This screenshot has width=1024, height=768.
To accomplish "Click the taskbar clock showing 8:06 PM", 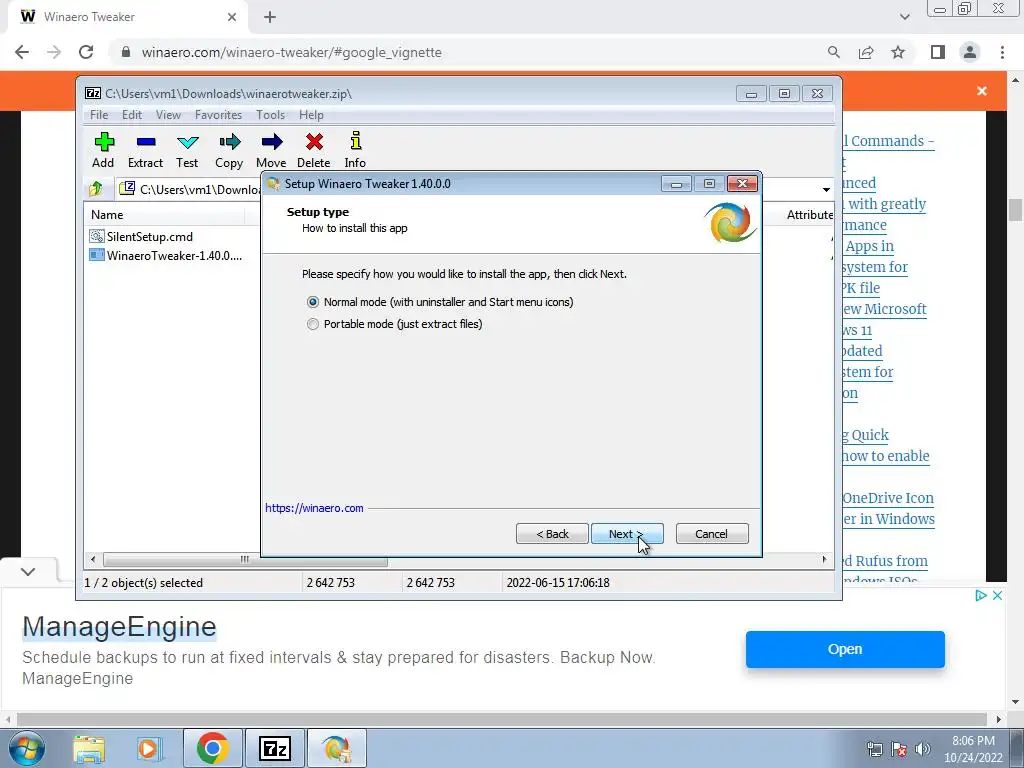I will [x=973, y=748].
